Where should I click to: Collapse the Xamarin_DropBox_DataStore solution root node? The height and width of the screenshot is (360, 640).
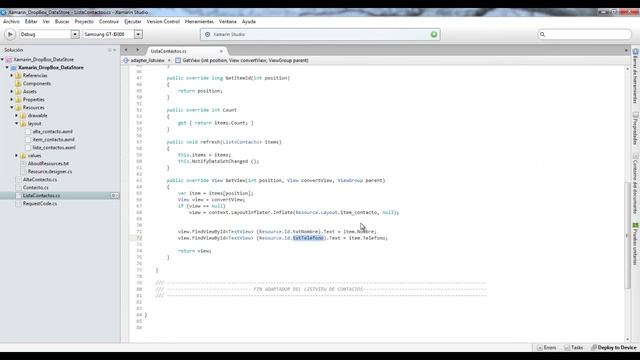(x=2, y=60)
